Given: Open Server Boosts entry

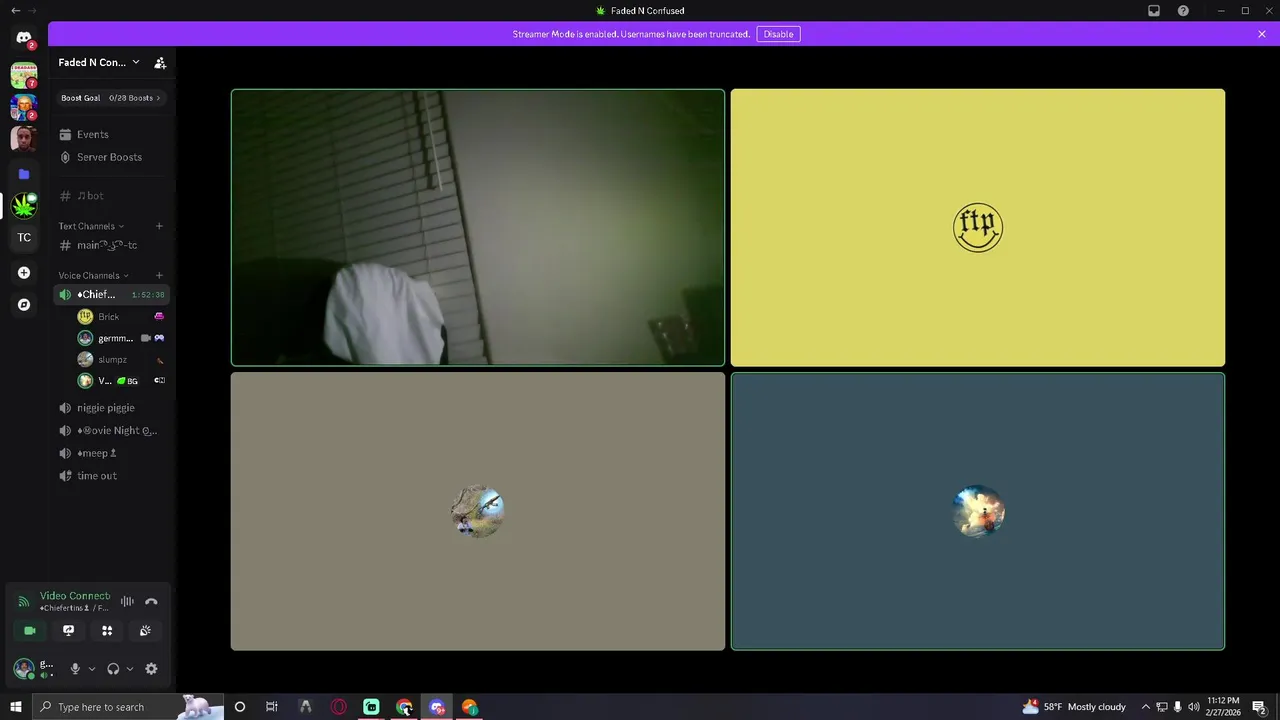Looking at the screenshot, I should pos(111,157).
